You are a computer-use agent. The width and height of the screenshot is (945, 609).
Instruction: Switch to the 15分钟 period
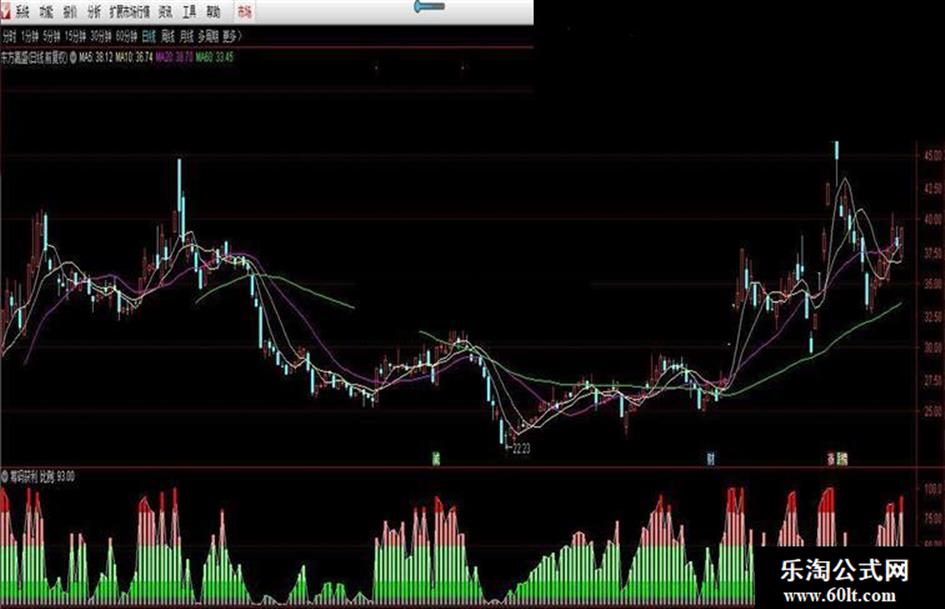point(75,36)
